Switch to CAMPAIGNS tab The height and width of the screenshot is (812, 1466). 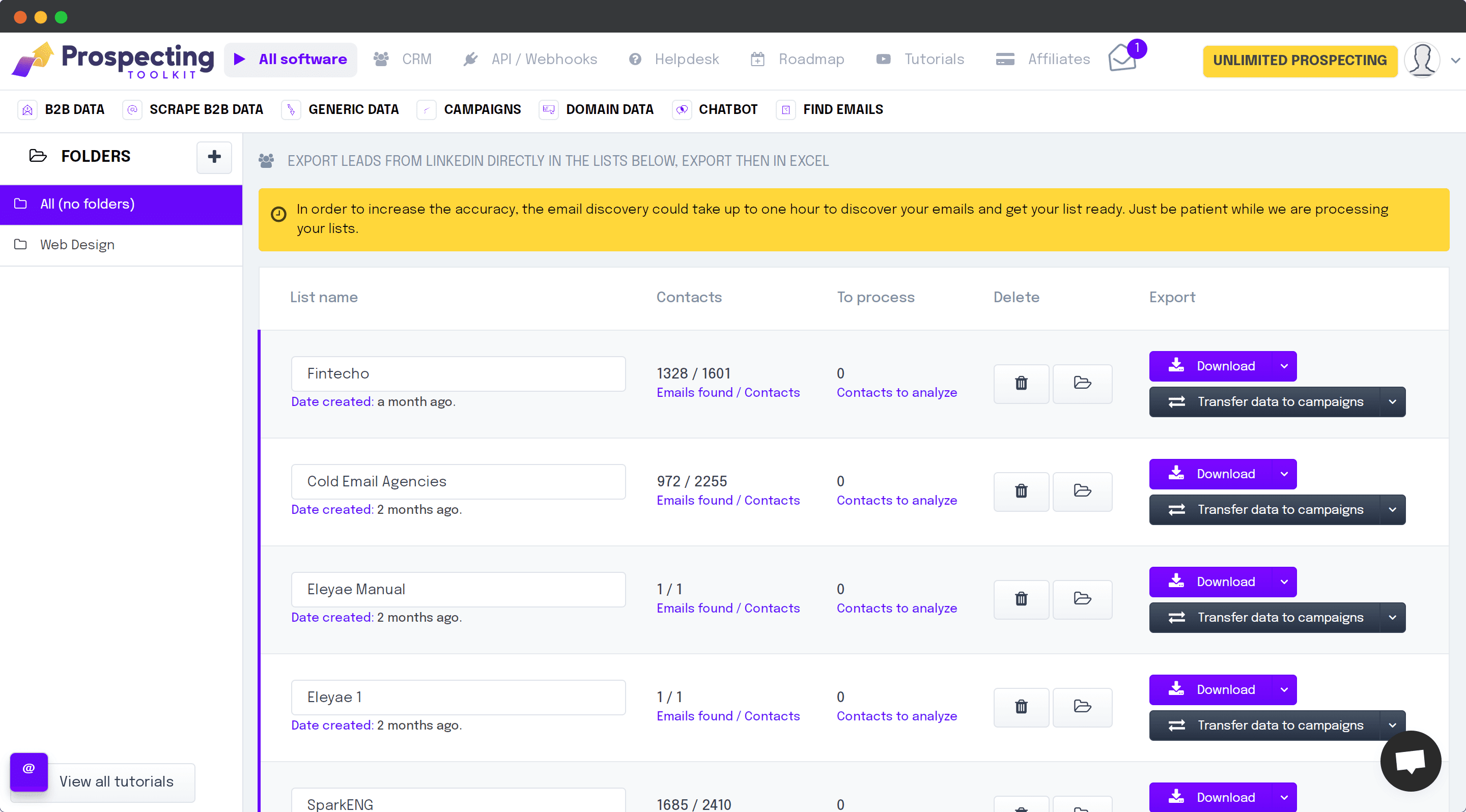[x=469, y=110]
